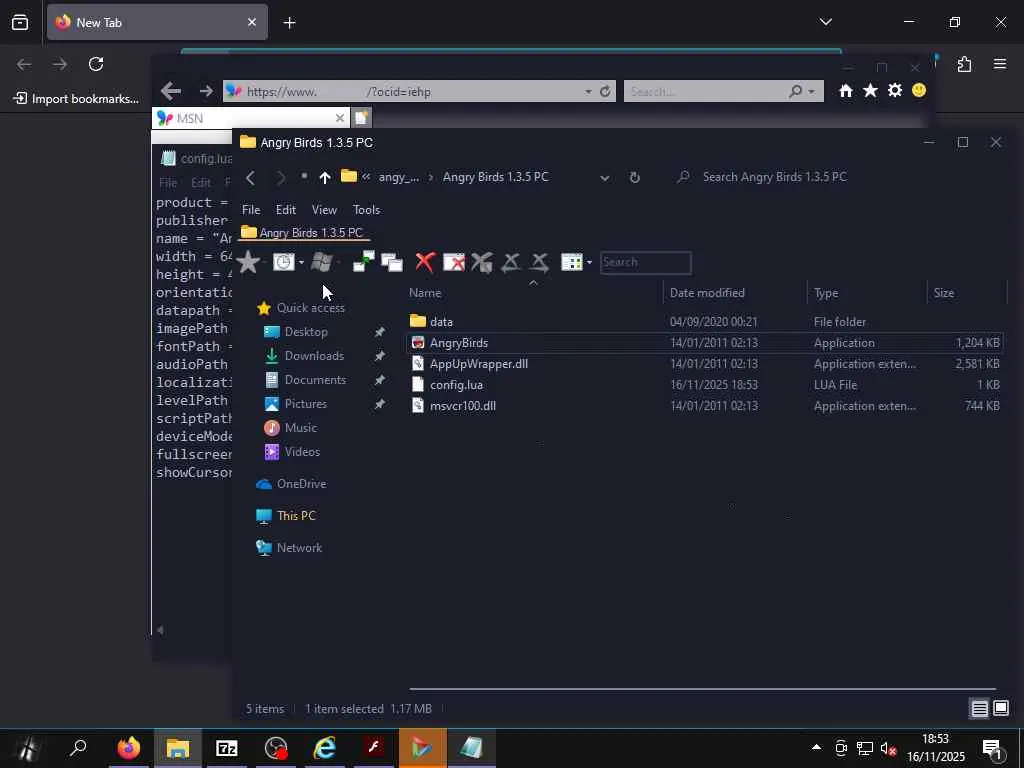The width and height of the screenshot is (1024, 768).
Task: Expand the IE address bar dropdown arrow
Action: (588, 91)
